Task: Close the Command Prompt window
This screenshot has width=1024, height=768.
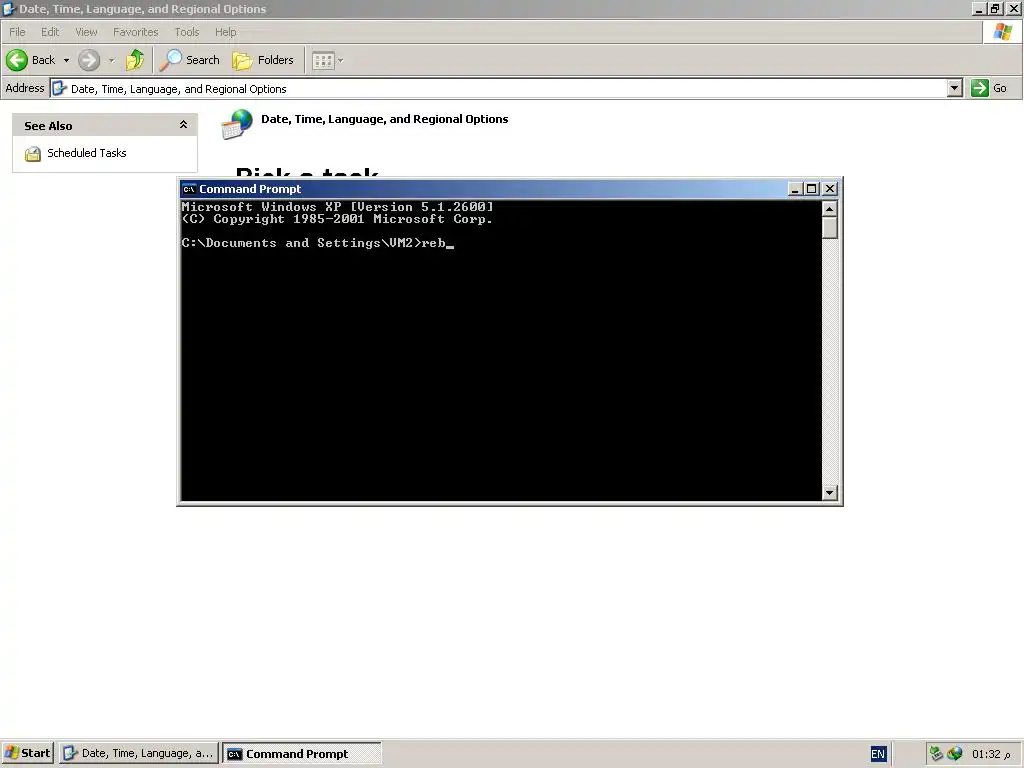Action: click(x=829, y=189)
